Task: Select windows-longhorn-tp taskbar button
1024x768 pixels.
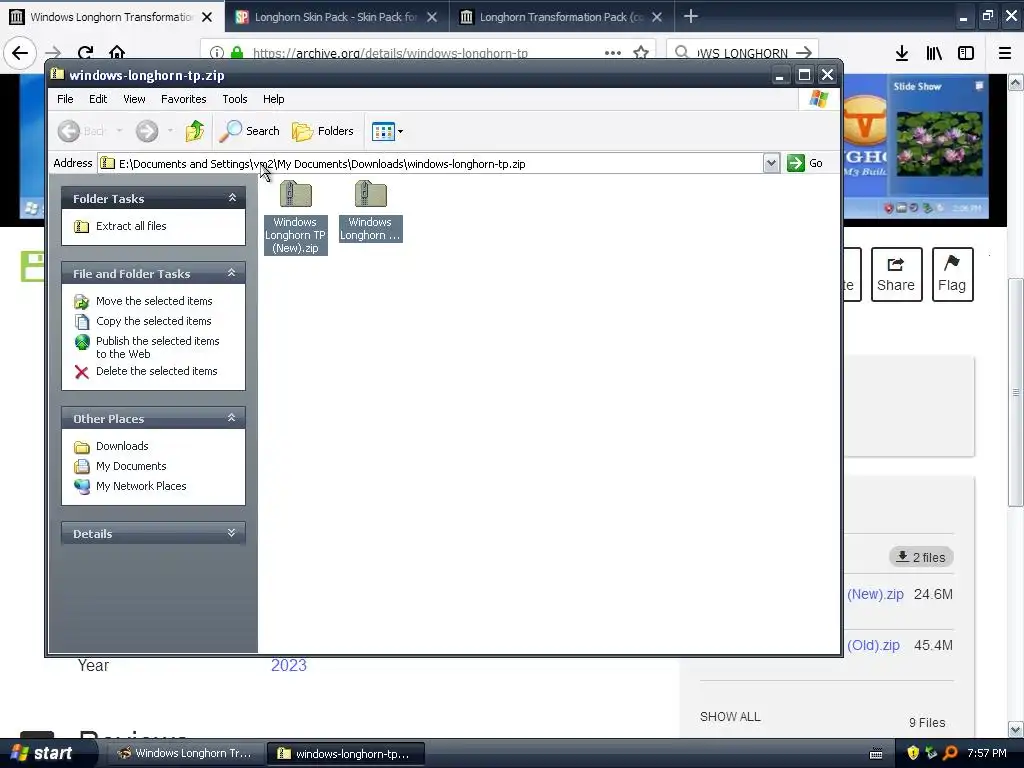Action: (346, 753)
